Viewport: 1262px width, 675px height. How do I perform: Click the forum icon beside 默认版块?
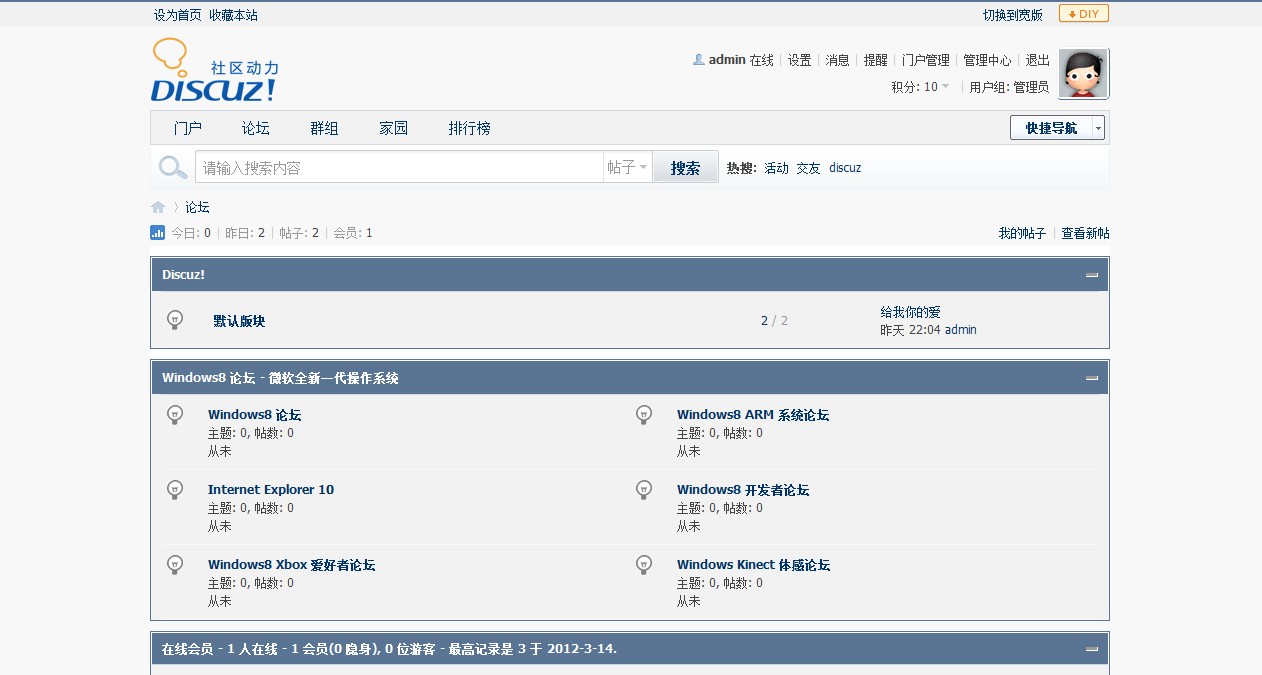click(175, 320)
